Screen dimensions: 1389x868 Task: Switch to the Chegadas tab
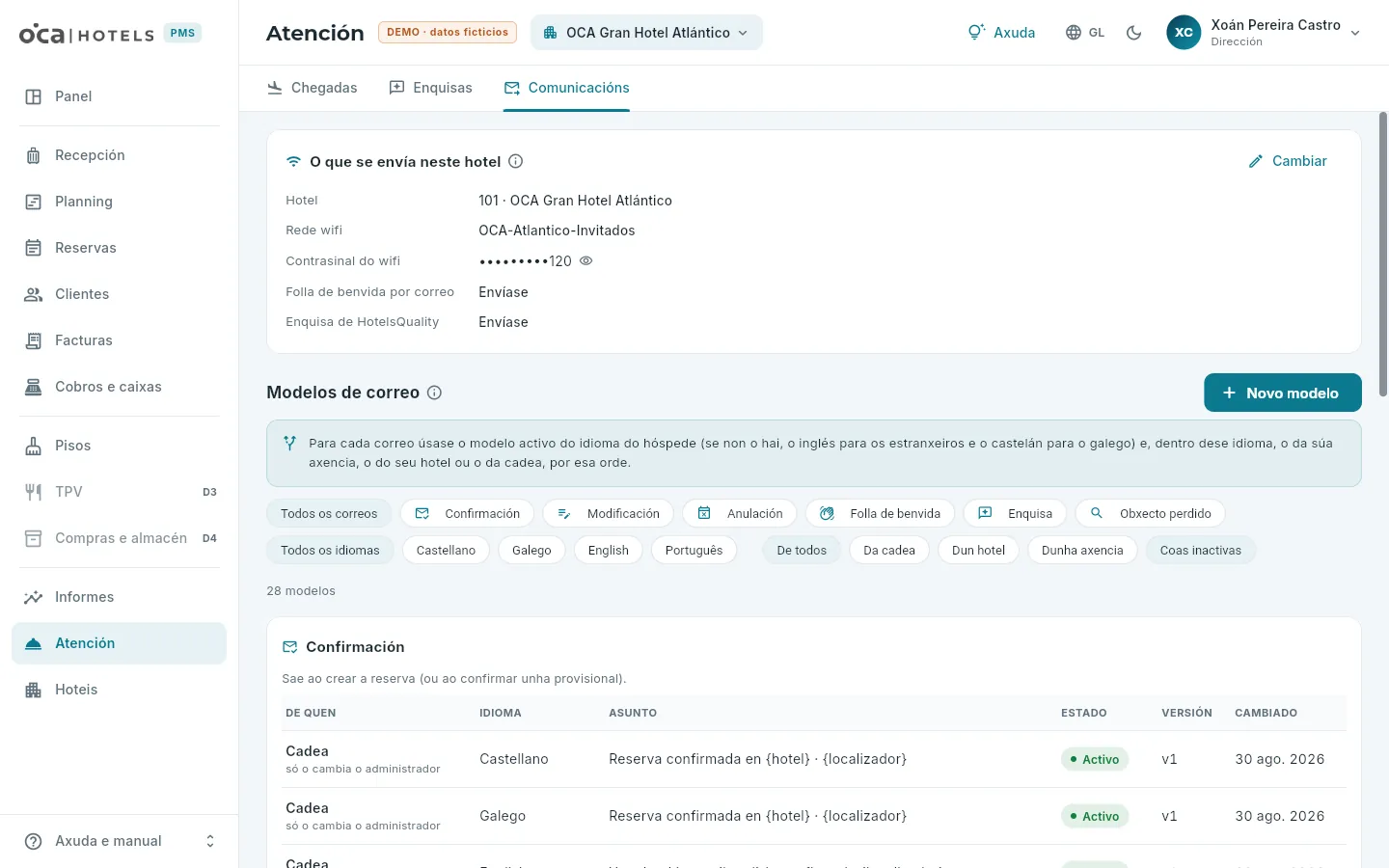312,88
